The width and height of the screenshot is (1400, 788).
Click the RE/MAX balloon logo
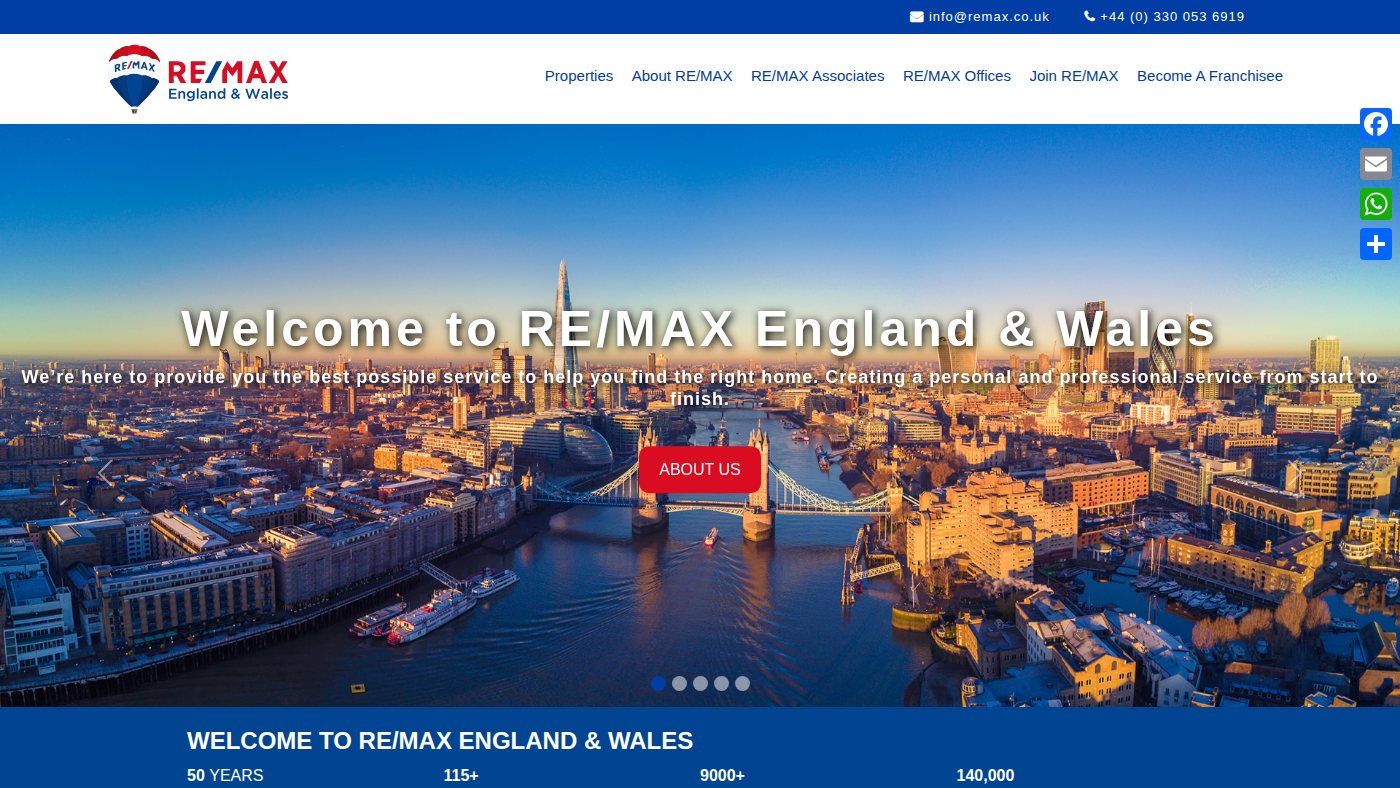[198, 79]
